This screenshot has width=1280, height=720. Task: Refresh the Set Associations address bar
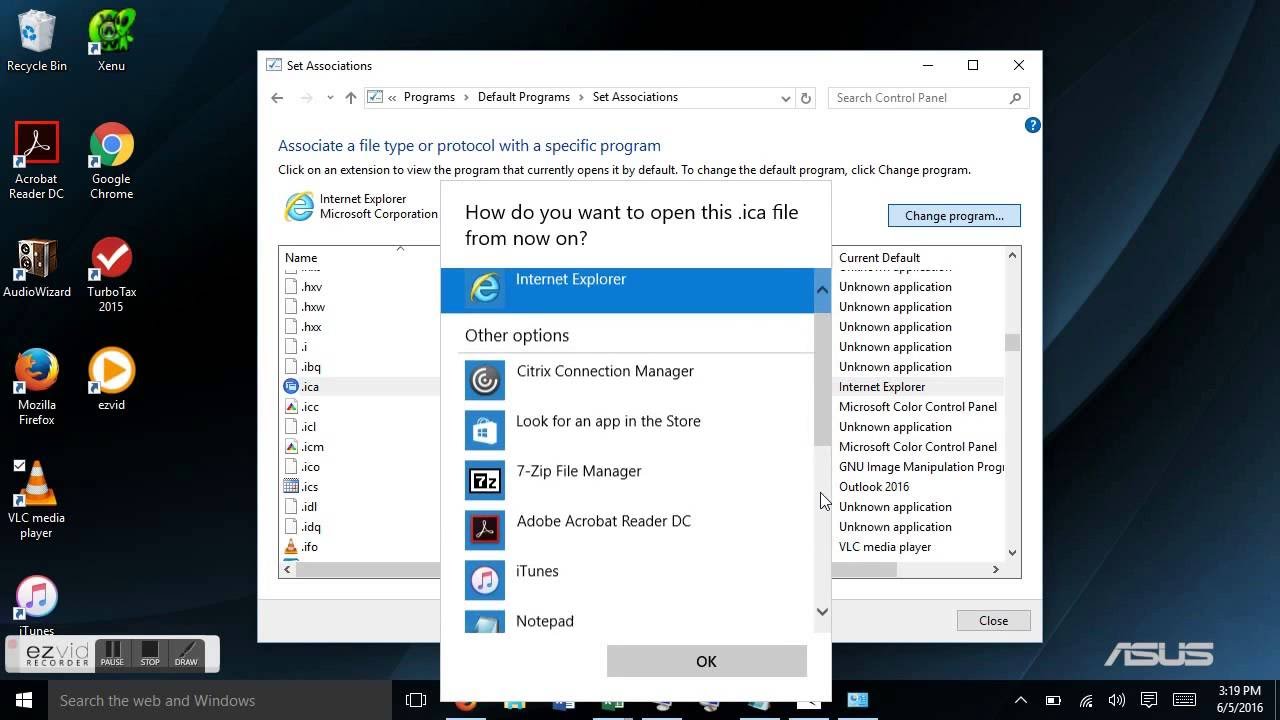[x=806, y=98]
